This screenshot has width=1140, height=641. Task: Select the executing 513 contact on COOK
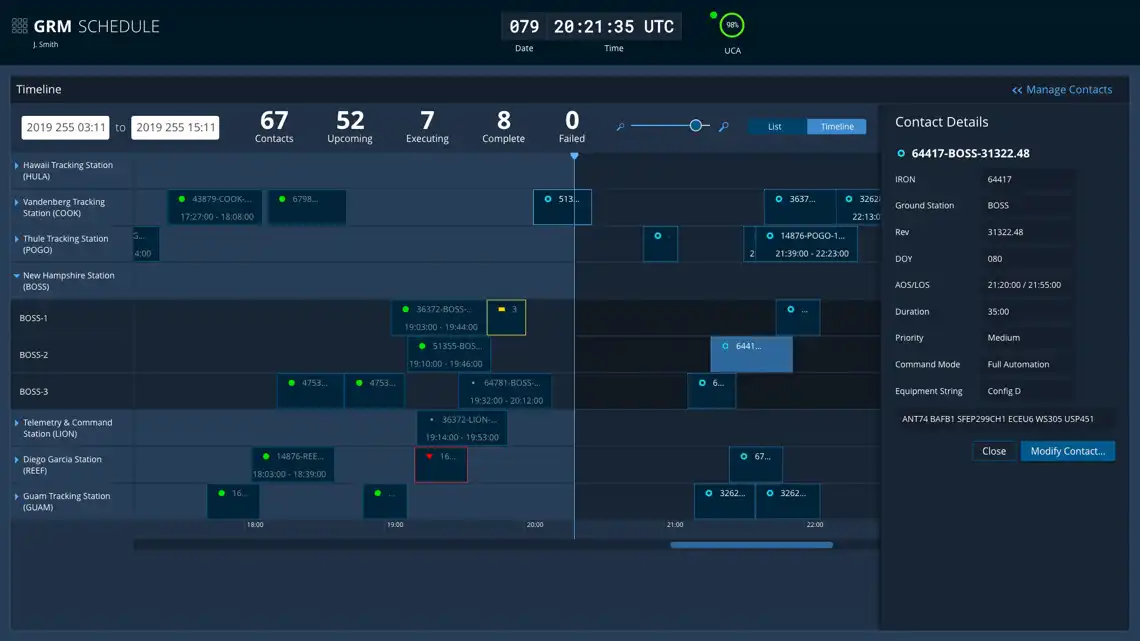point(562,207)
